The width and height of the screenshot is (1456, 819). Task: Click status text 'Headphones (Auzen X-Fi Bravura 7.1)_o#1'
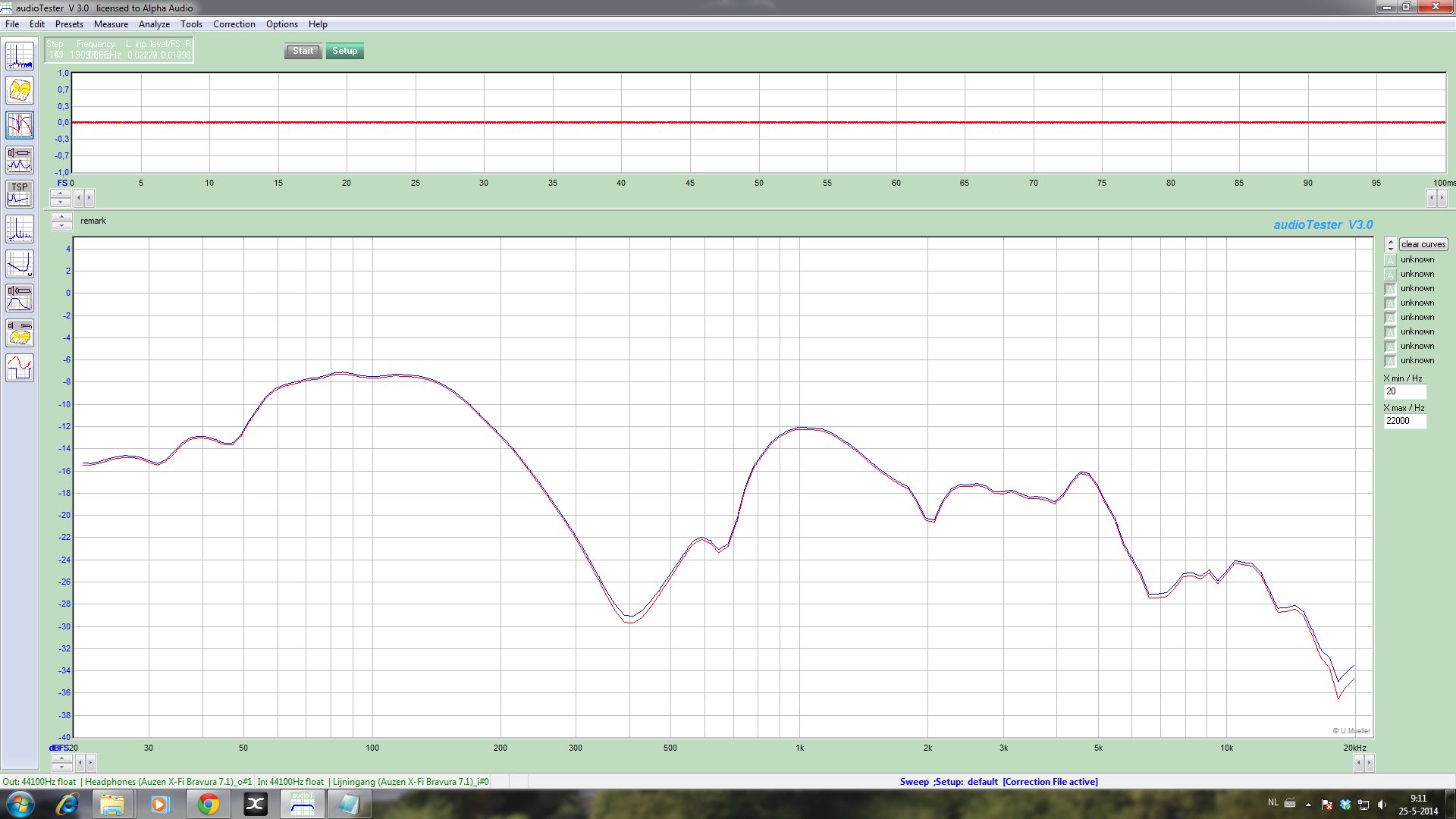(x=168, y=782)
